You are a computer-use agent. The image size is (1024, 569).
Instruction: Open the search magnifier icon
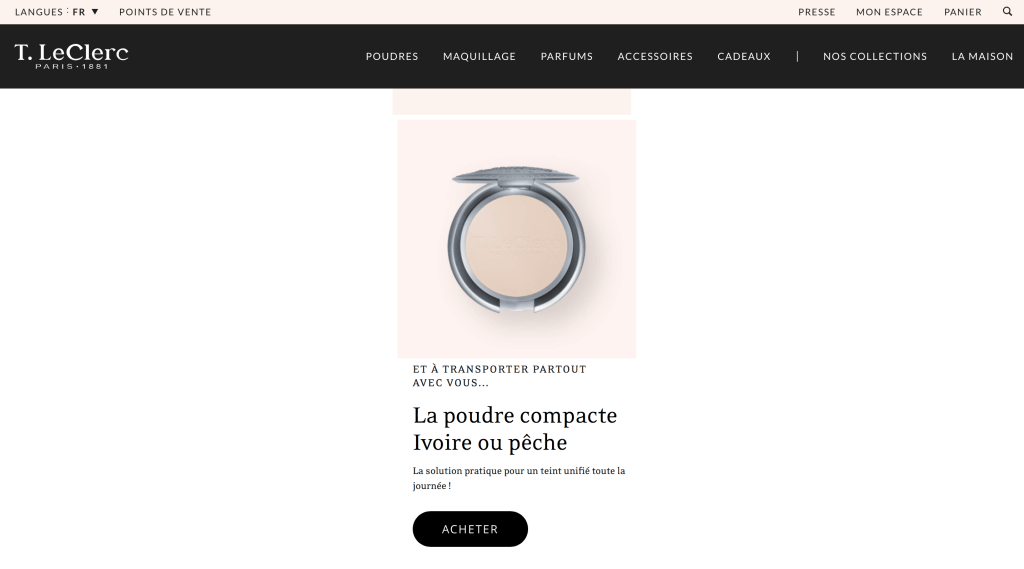pyautogui.click(x=1007, y=11)
